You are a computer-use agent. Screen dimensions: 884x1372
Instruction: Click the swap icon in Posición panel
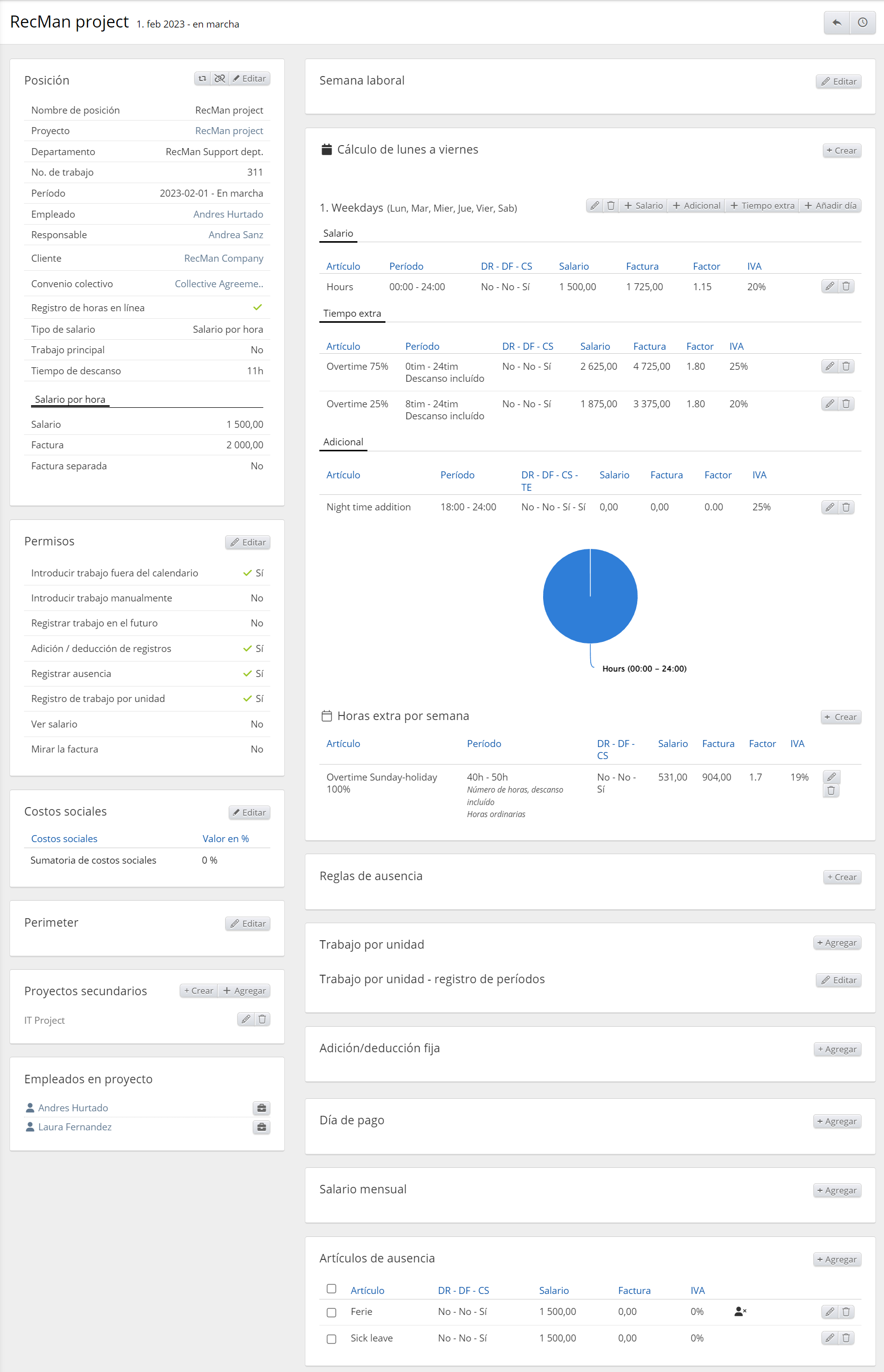(x=202, y=79)
